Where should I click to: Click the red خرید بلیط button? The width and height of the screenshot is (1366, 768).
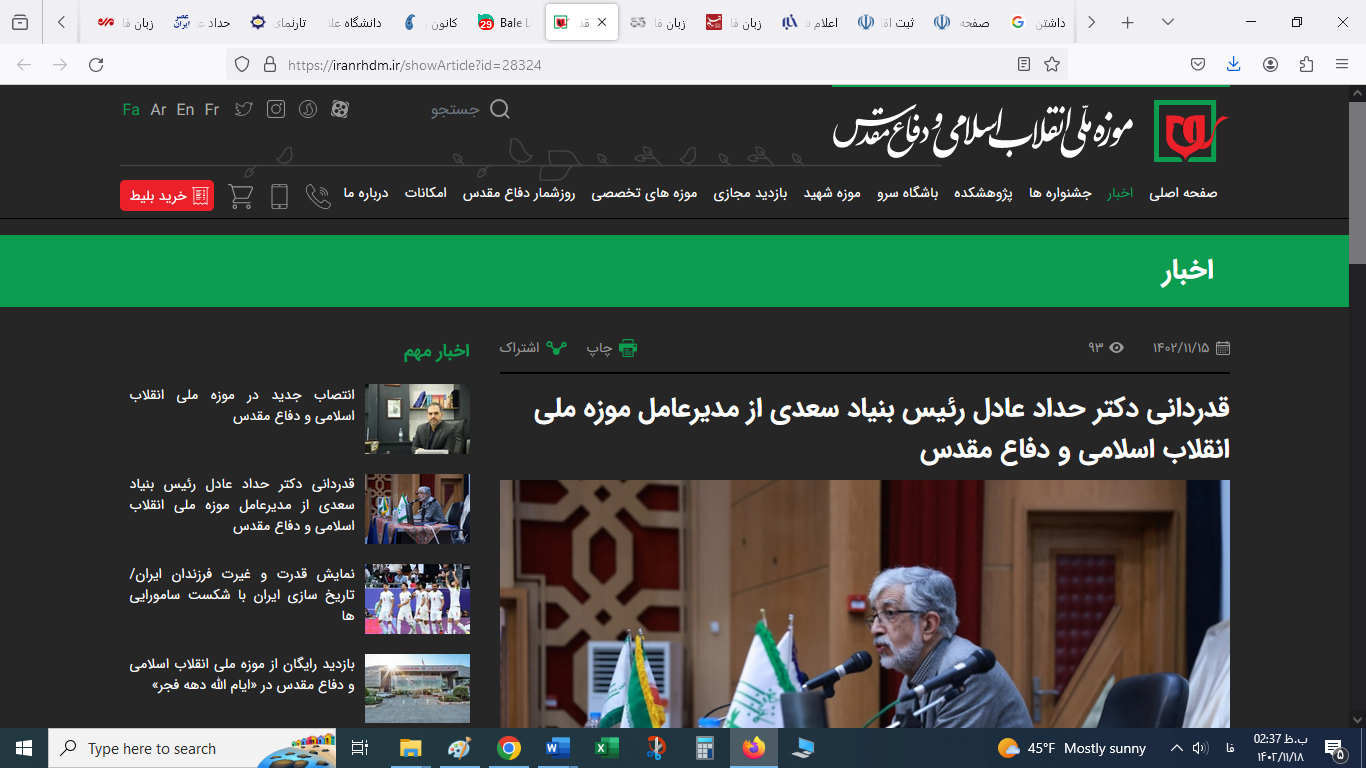click(167, 196)
